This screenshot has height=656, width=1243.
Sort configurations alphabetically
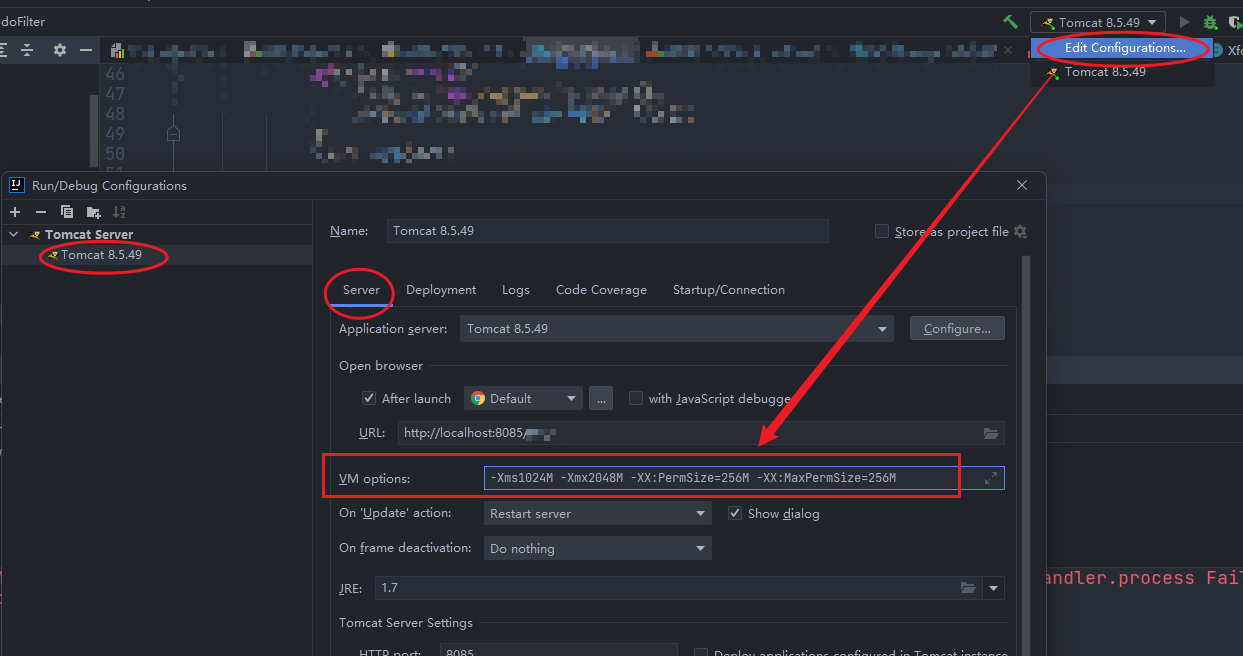click(x=119, y=212)
